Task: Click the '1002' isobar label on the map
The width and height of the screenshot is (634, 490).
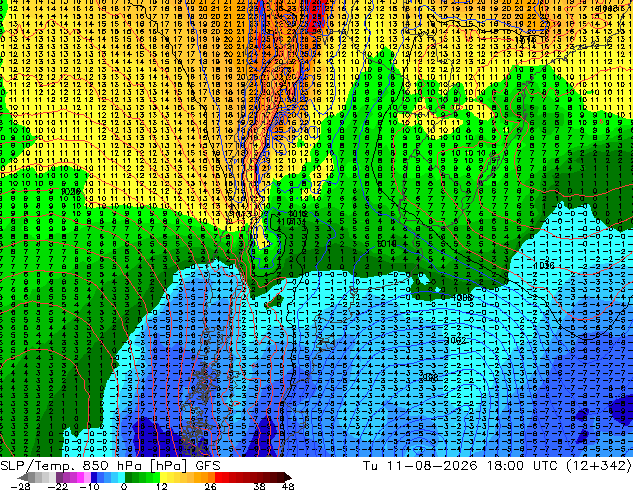Action: coord(455,341)
